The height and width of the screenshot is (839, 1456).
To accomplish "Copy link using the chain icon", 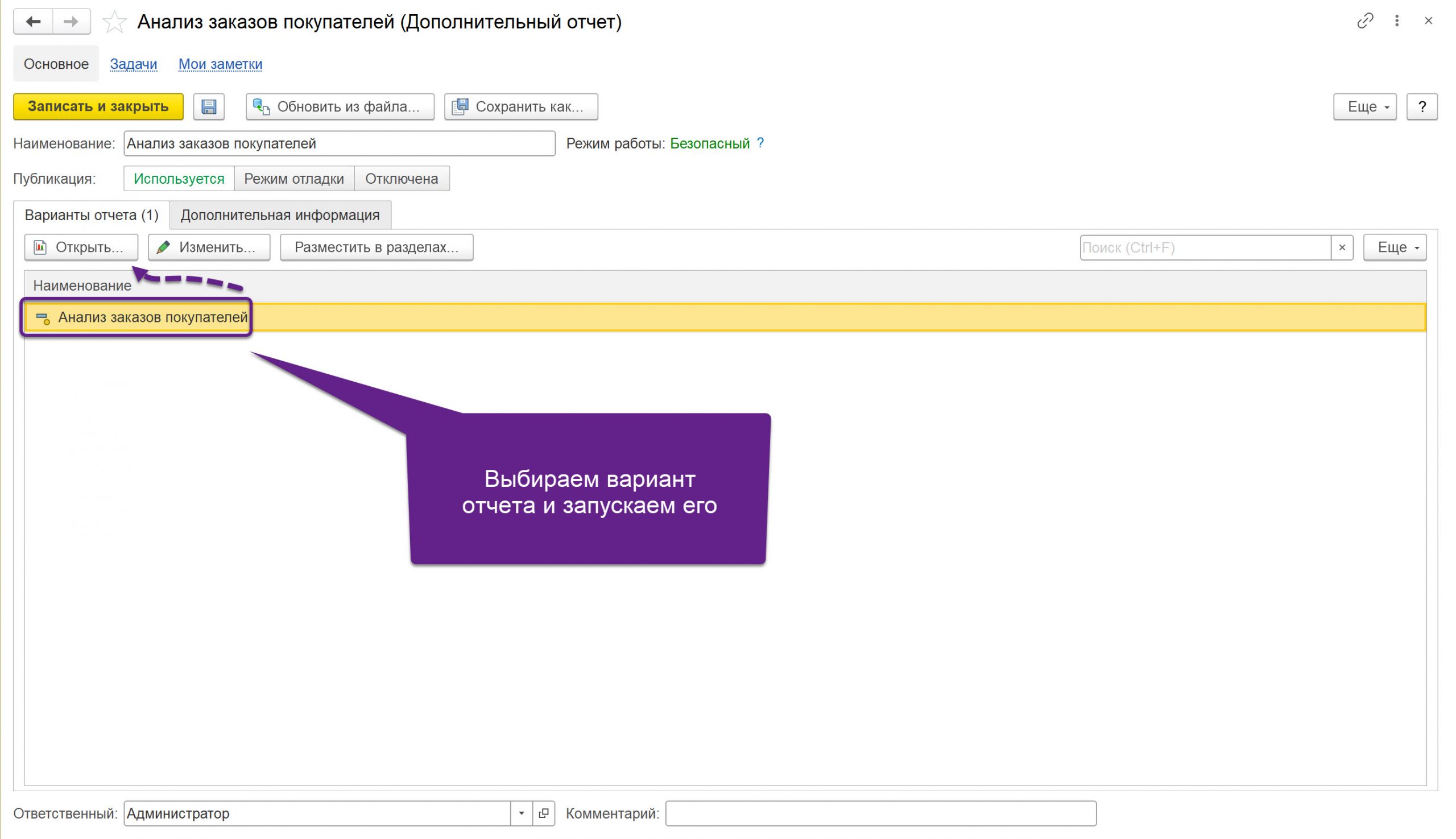I will 1365,21.
